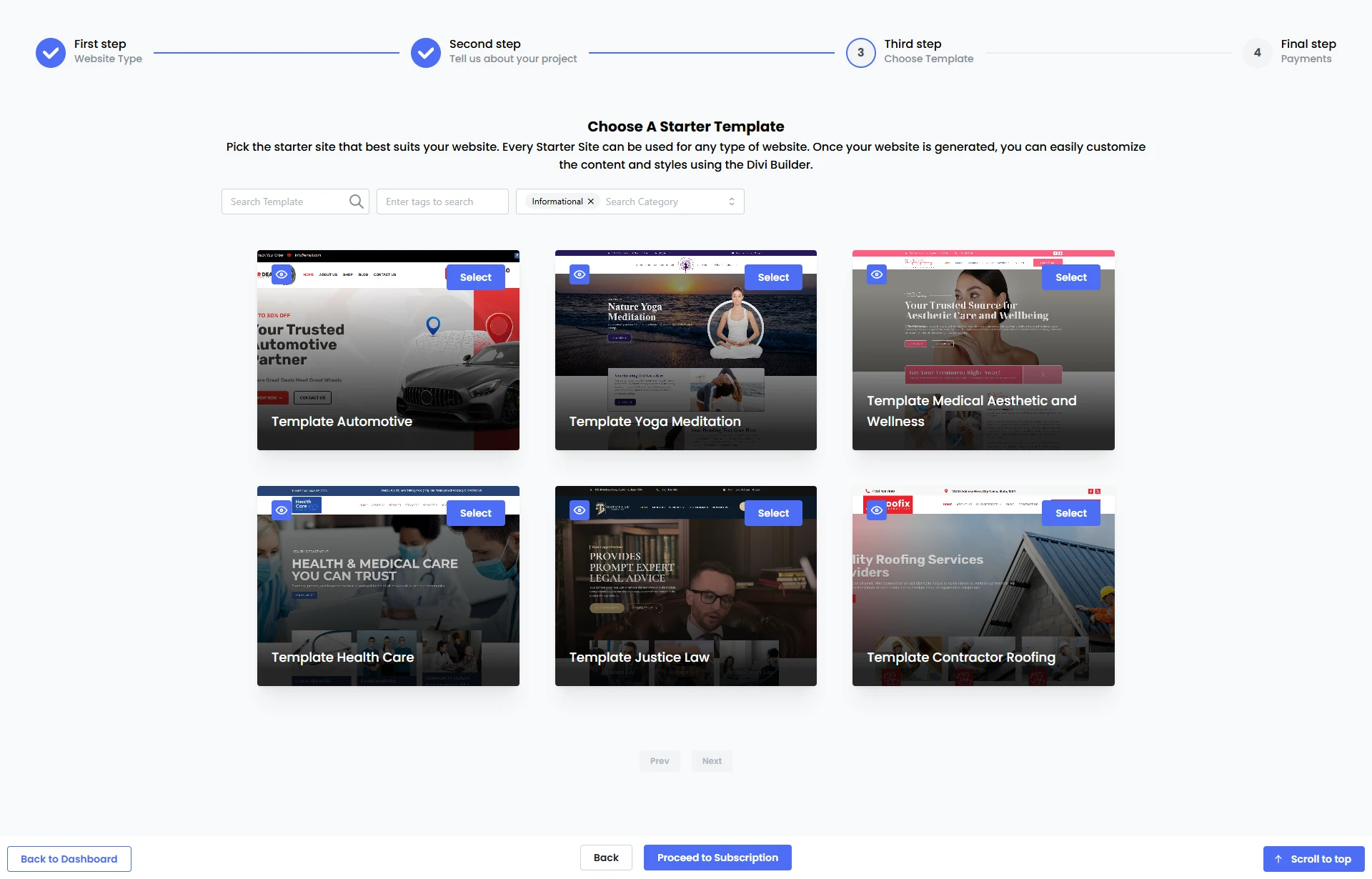Screen dimensions: 1372x879
Task: Preview the Health Care template via eye icon
Action: (282, 510)
